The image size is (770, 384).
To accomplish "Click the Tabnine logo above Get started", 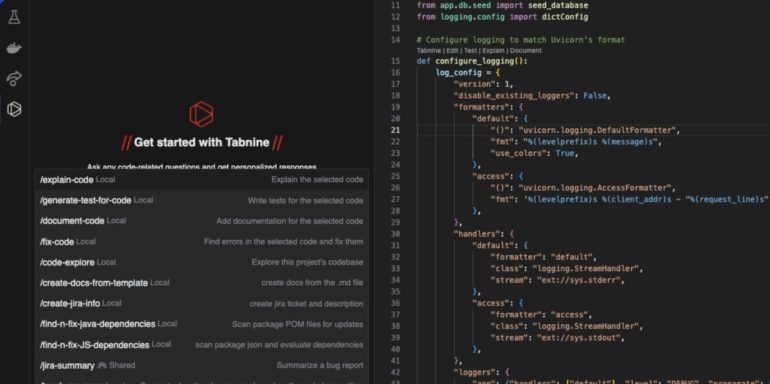I will [x=201, y=114].
